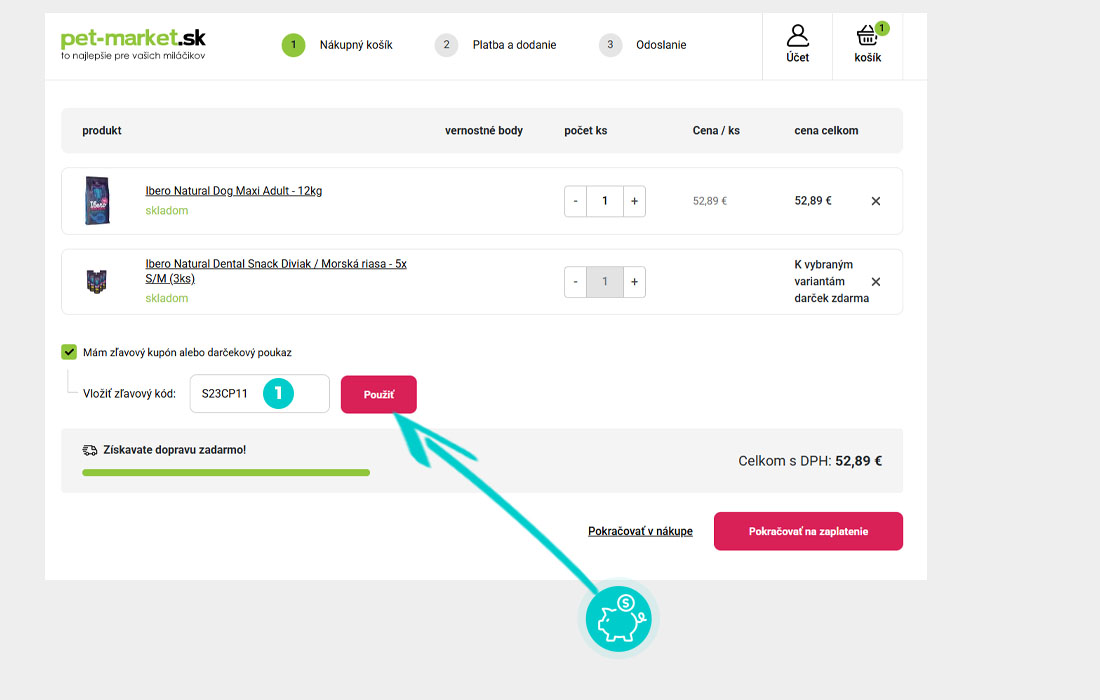Click the 'vernostné body' column header

tap(483, 130)
